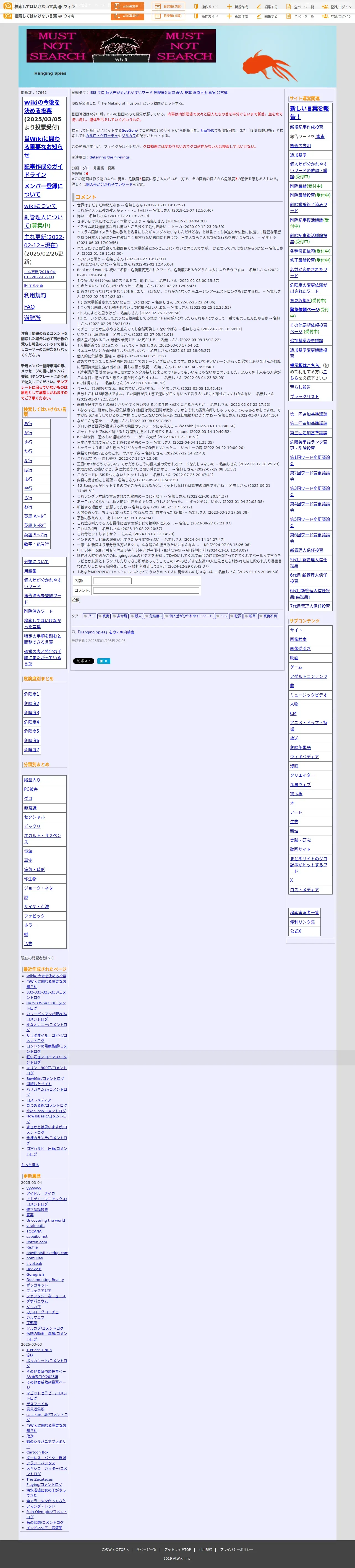This screenshot has width=355, height=1568.
Task: Open 画像検索 under サブコンテンツ
Action: coord(298,640)
